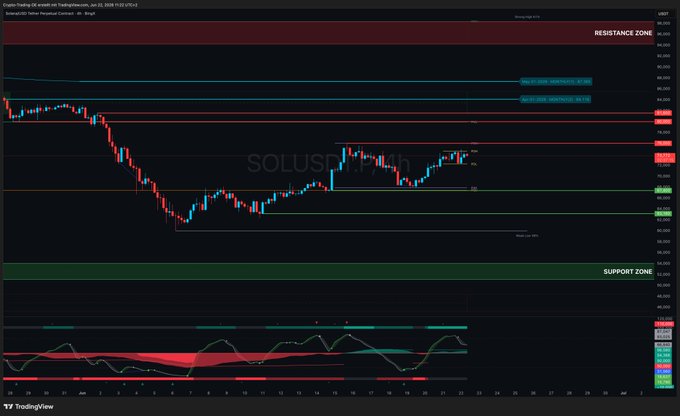Click the Jun month label on the time axis

click(x=82, y=393)
